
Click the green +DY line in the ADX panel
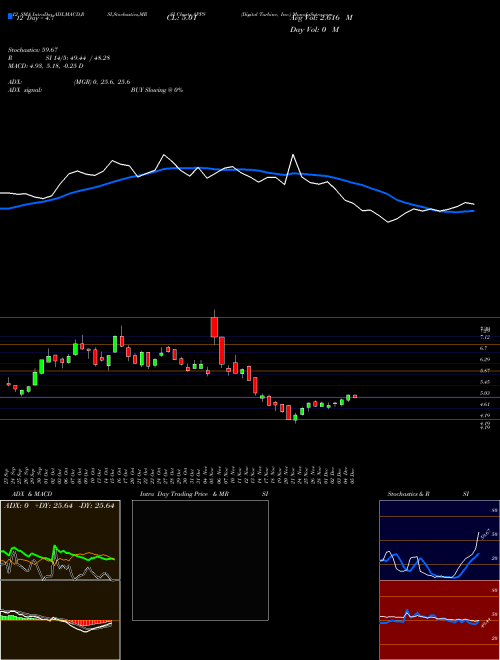(x=57, y=554)
